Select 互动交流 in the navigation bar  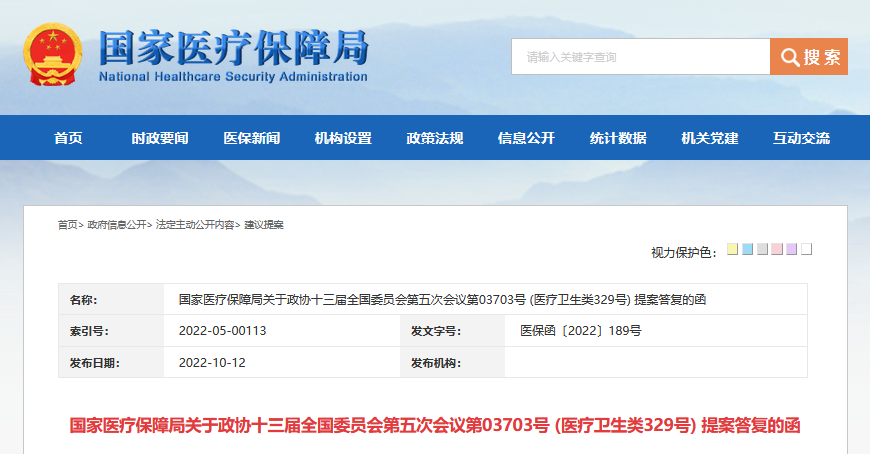(x=801, y=138)
